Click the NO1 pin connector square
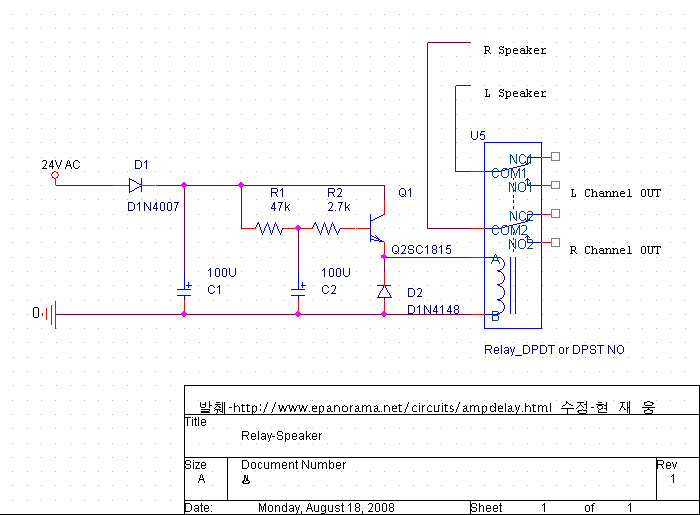 (555, 185)
